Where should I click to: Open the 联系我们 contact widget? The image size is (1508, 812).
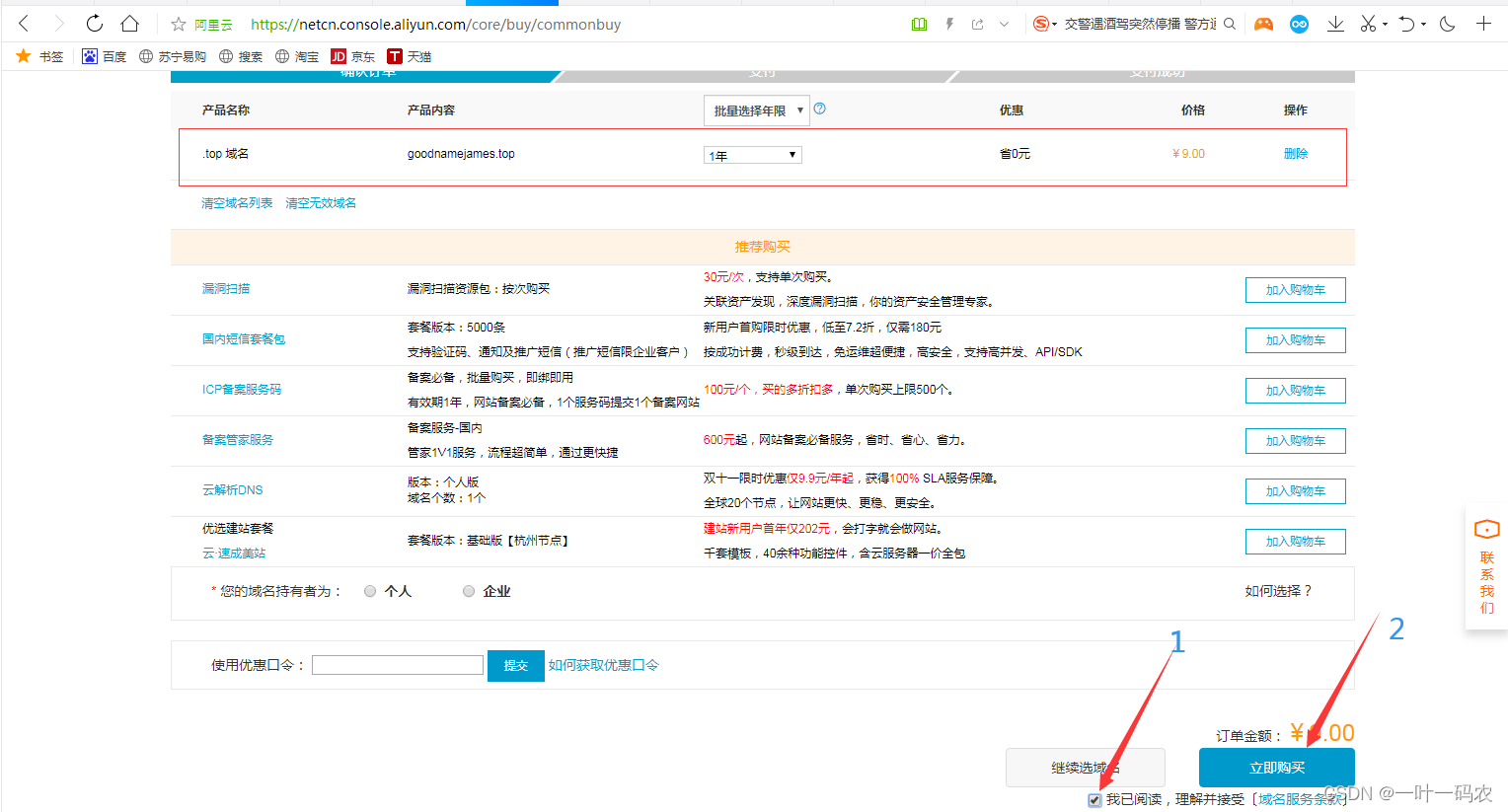(1486, 568)
